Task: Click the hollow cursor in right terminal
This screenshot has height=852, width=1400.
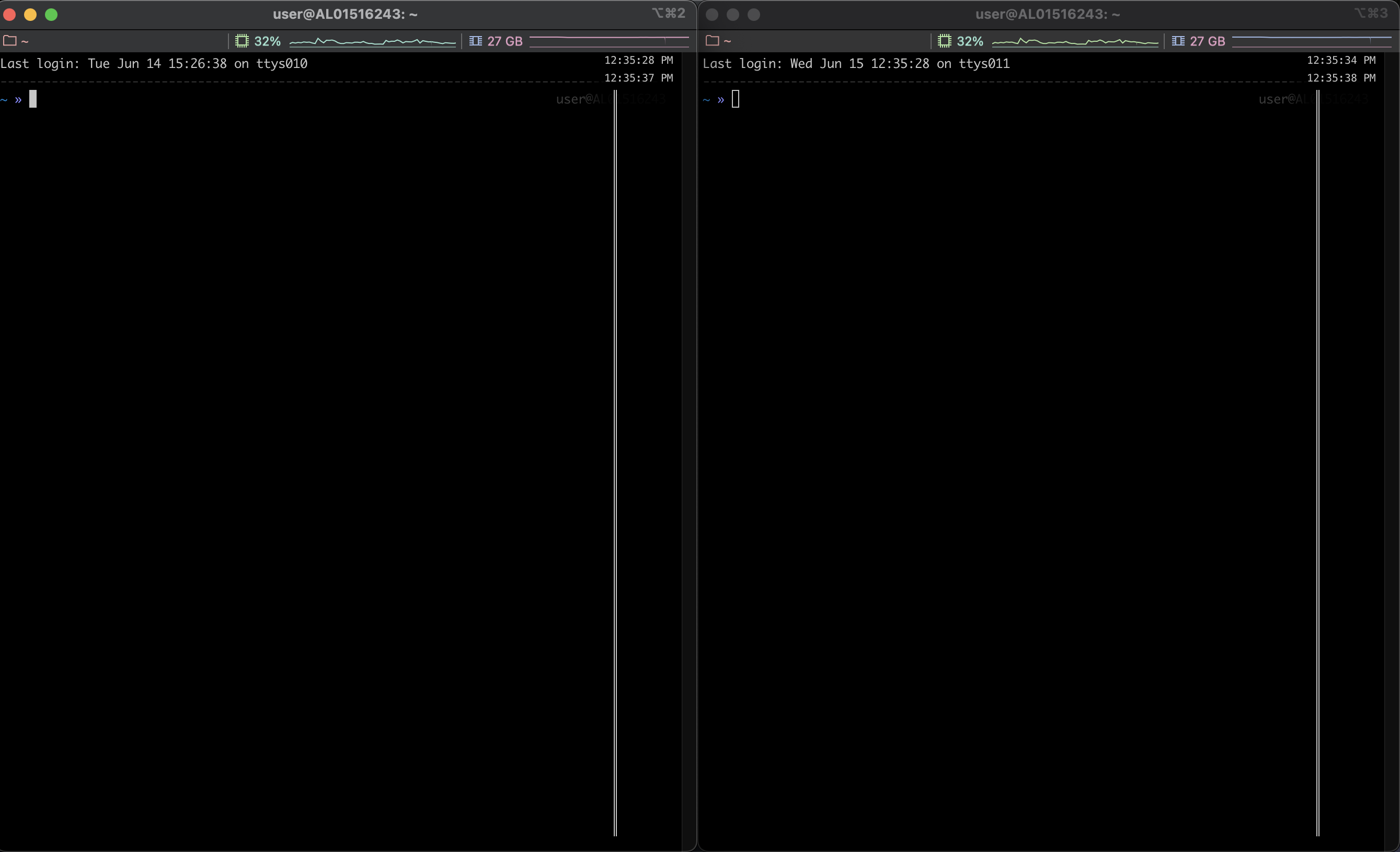Action: 735,99
